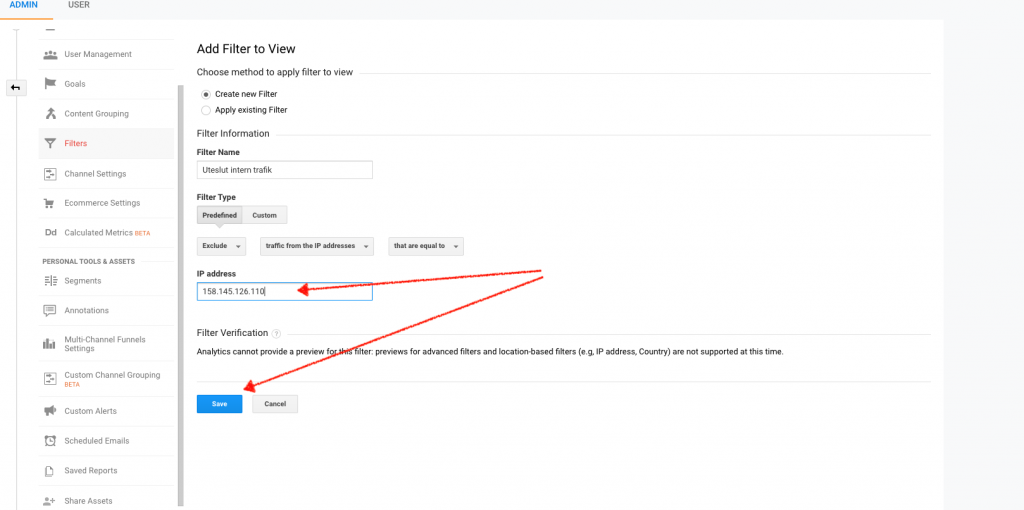The height and width of the screenshot is (510, 1024).
Task: Open Ecommerce Settings
Action: 102,203
